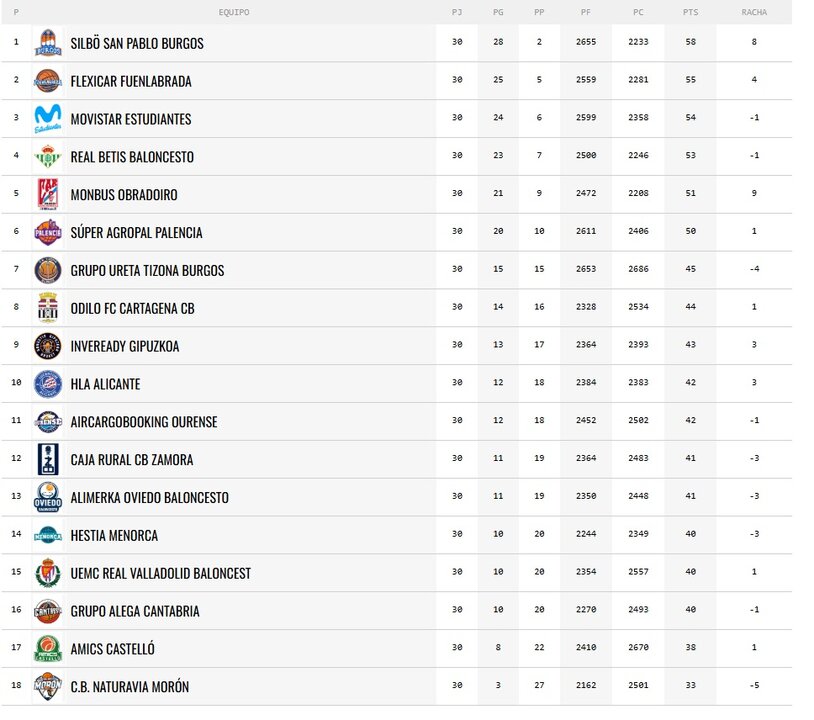Click the Flexicar Fuenlabrada basketball logo
The width and height of the screenshot is (814, 720).
pos(48,80)
